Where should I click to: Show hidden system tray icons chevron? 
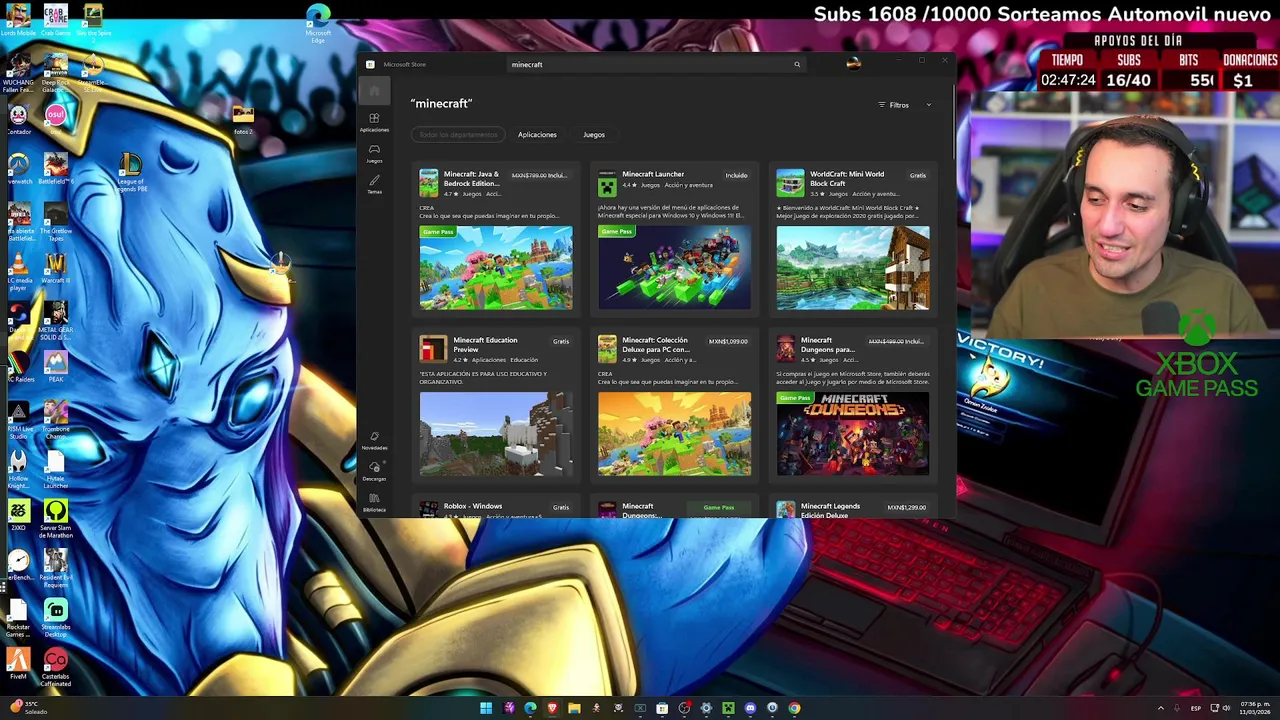coord(1161,708)
